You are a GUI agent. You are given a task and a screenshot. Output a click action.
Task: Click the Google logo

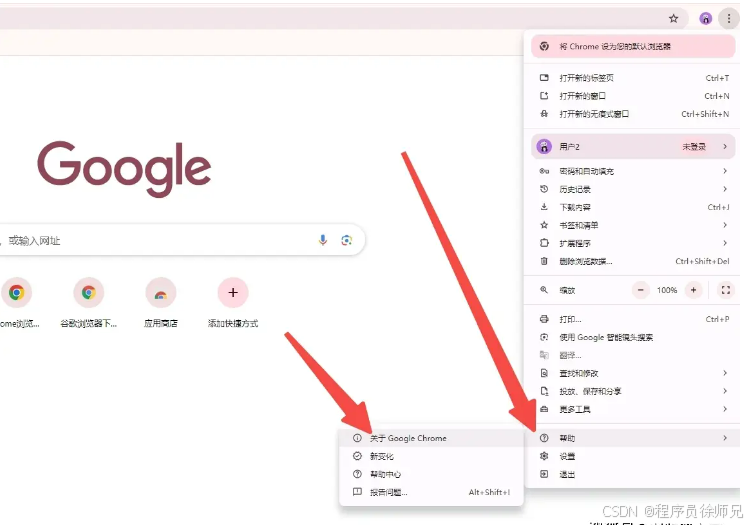pos(125,168)
